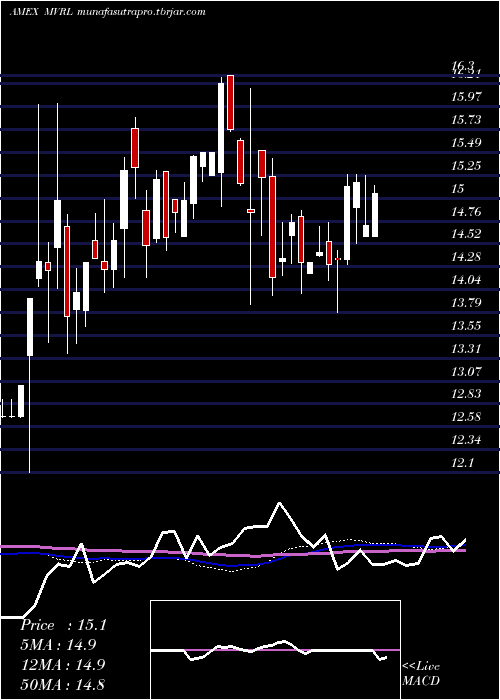Click the 50MA : 14.8 readout

coord(62,684)
